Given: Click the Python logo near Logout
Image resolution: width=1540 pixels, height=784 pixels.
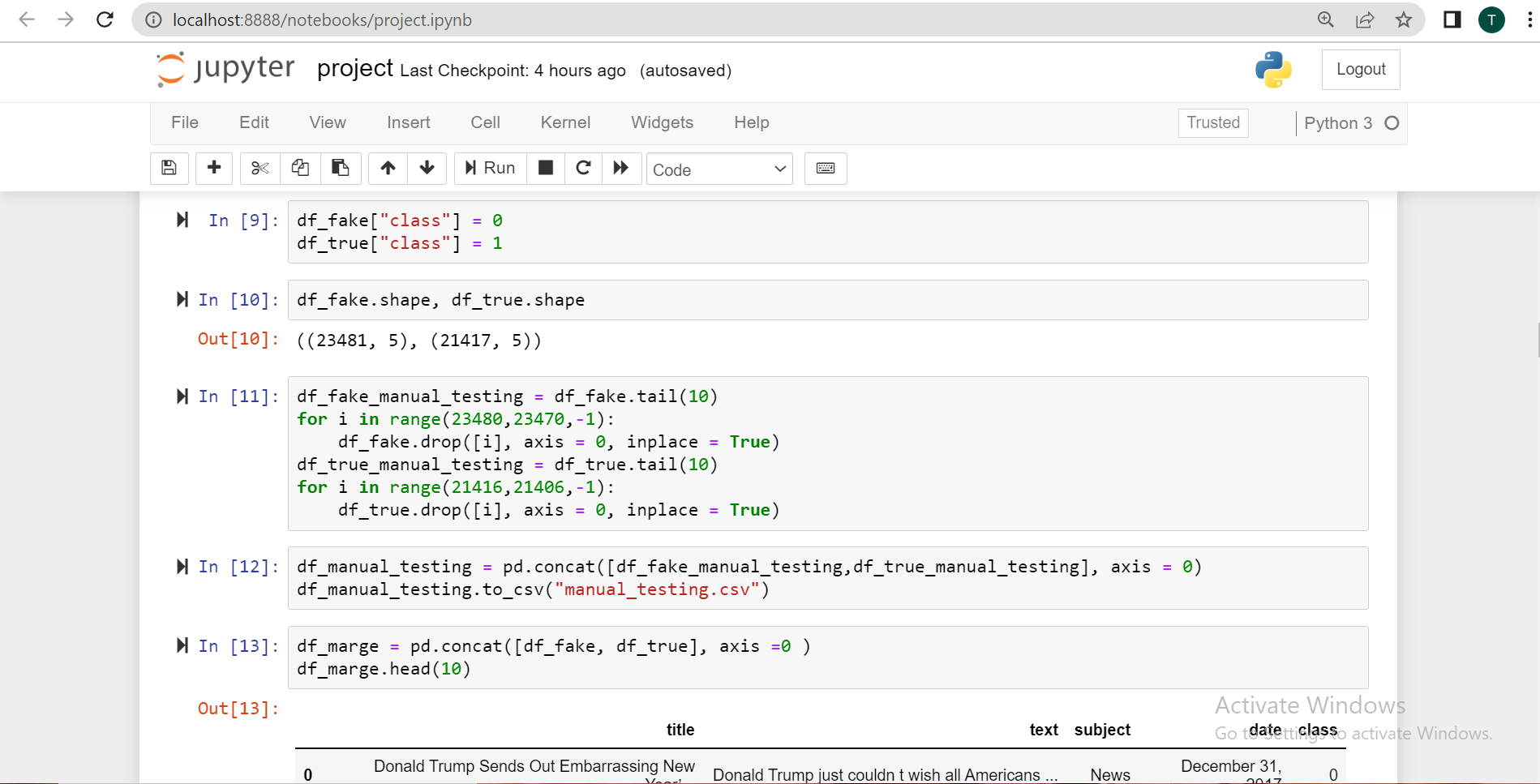Looking at the screenshot, I should pyautogui.click(x=1272, y=70).
